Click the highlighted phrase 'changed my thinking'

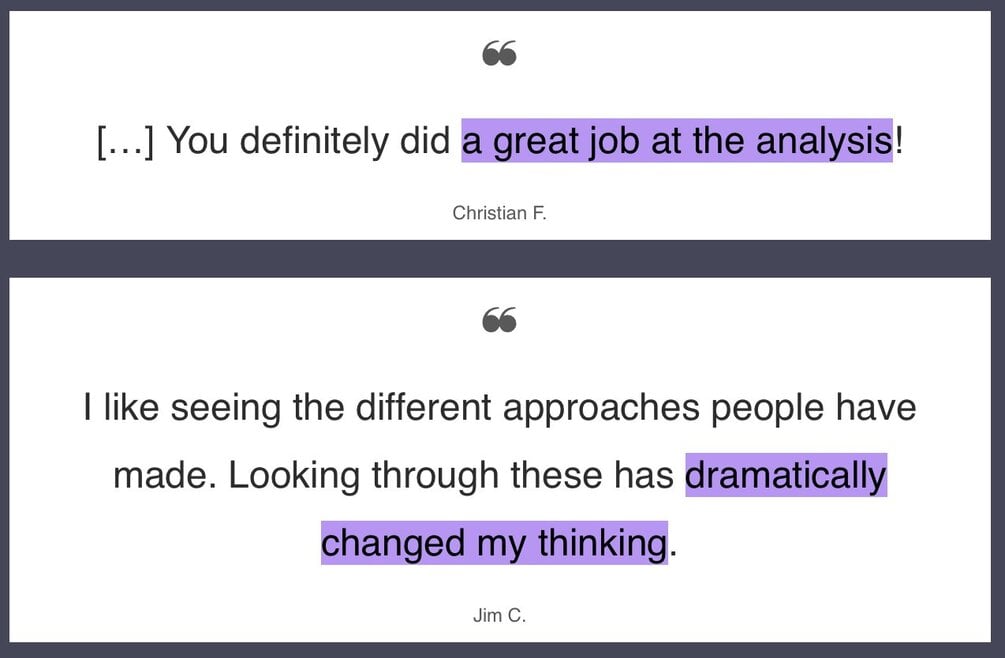click(x=494, y=543)
